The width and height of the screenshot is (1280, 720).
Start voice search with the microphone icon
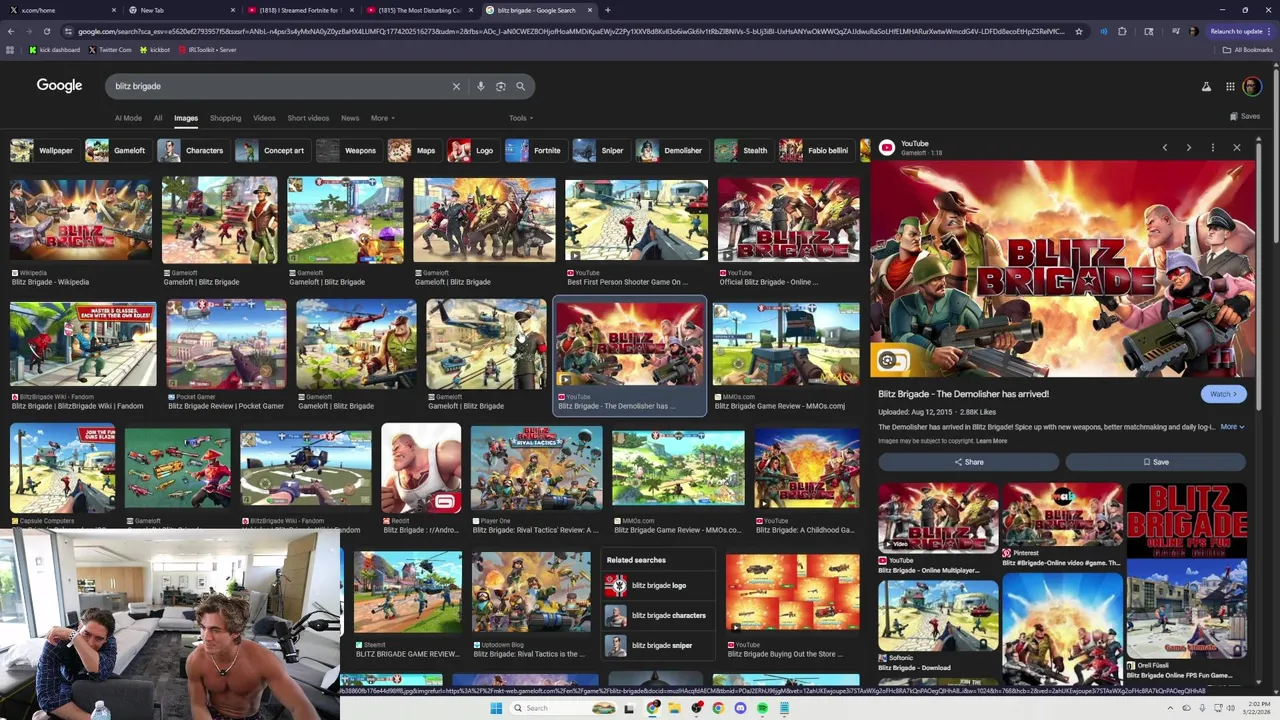point(481,86)
